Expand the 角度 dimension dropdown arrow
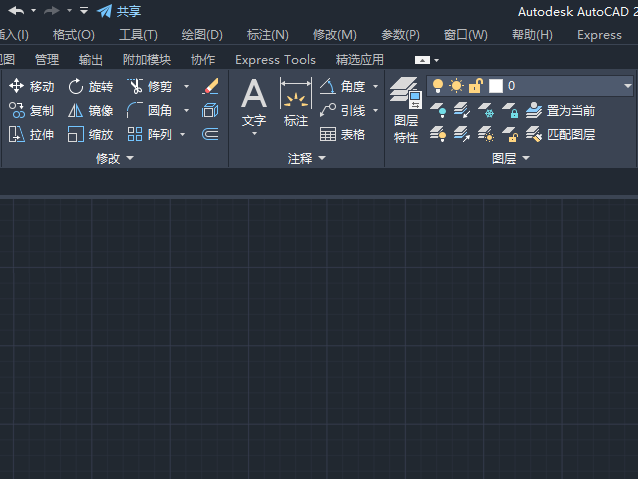Viewport: 638px width, 479px height. [x=376, y=86]
